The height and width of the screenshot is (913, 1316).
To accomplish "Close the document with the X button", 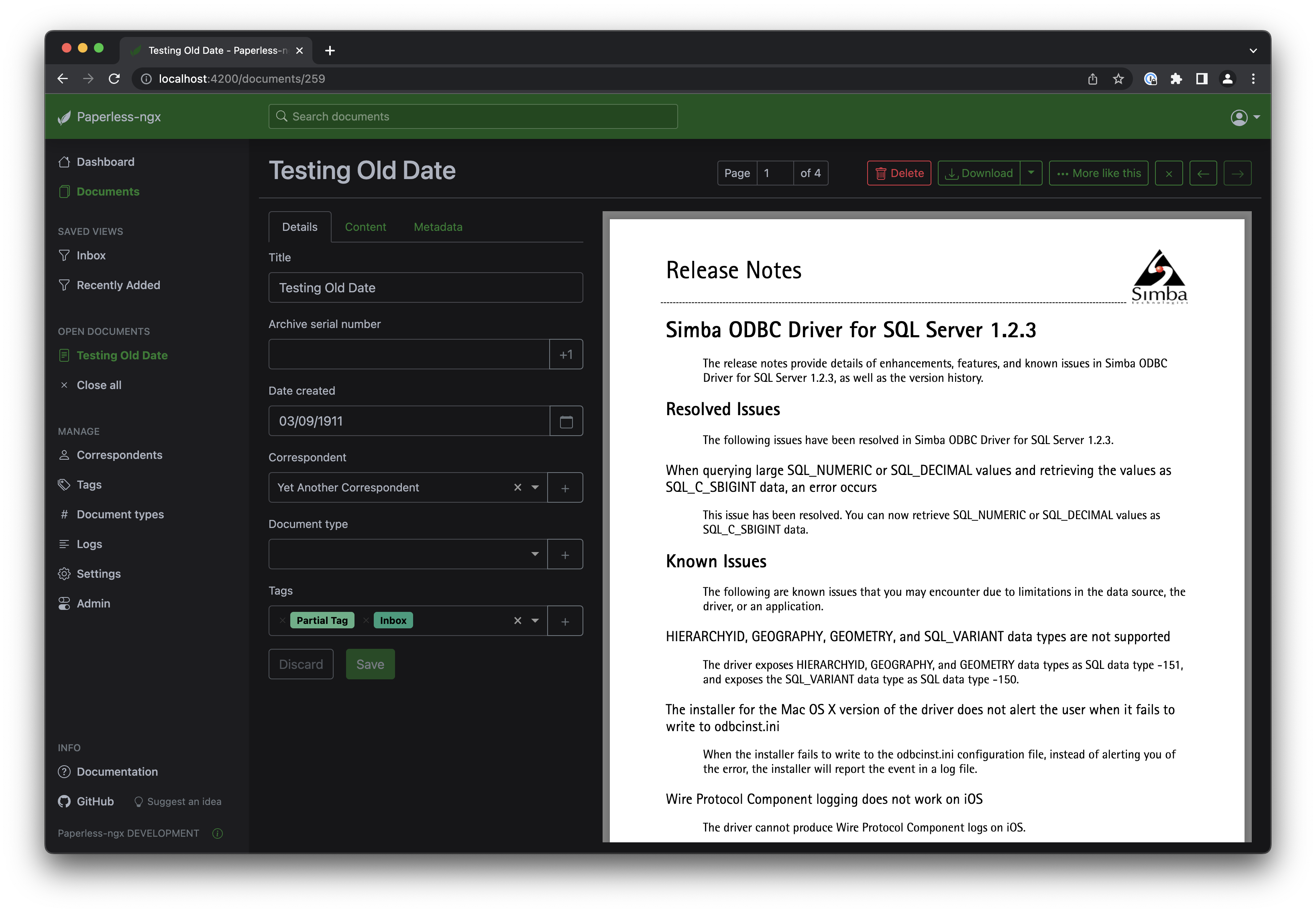I will 1168,173.
